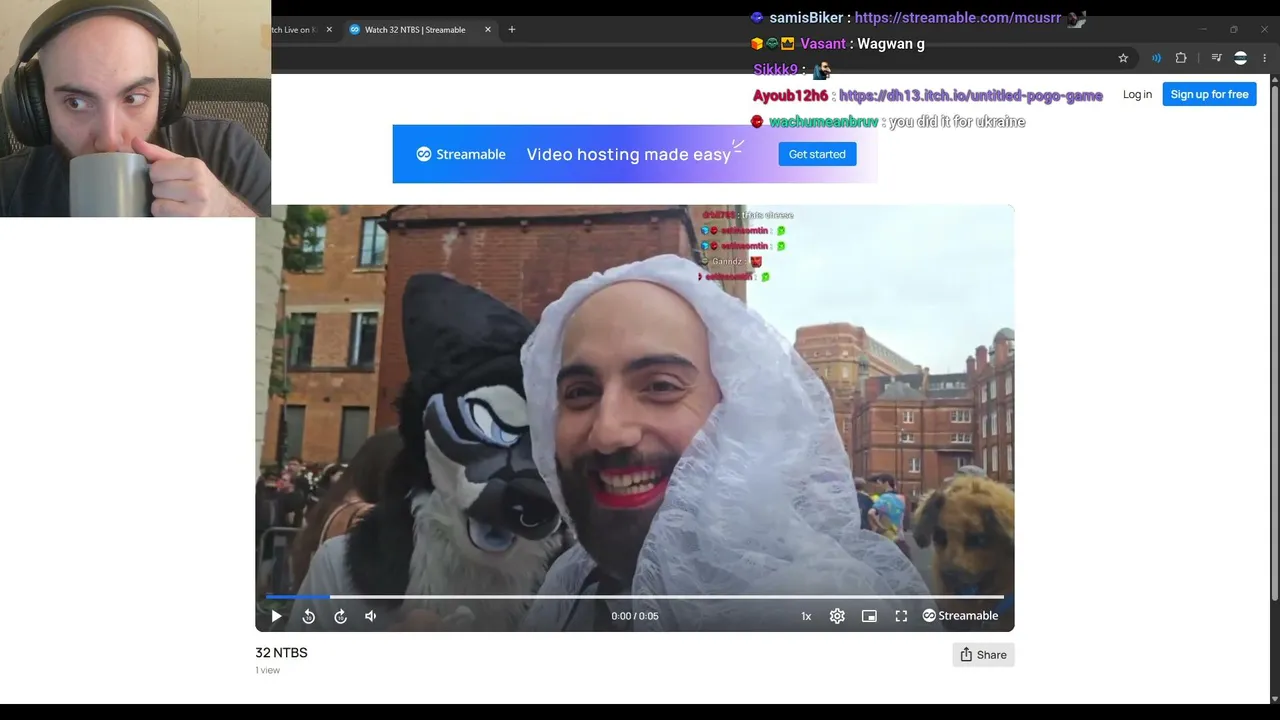This screenshot has height=720, width=1280.
Task: Open the 1x playback speed menu
Action: 806,616
